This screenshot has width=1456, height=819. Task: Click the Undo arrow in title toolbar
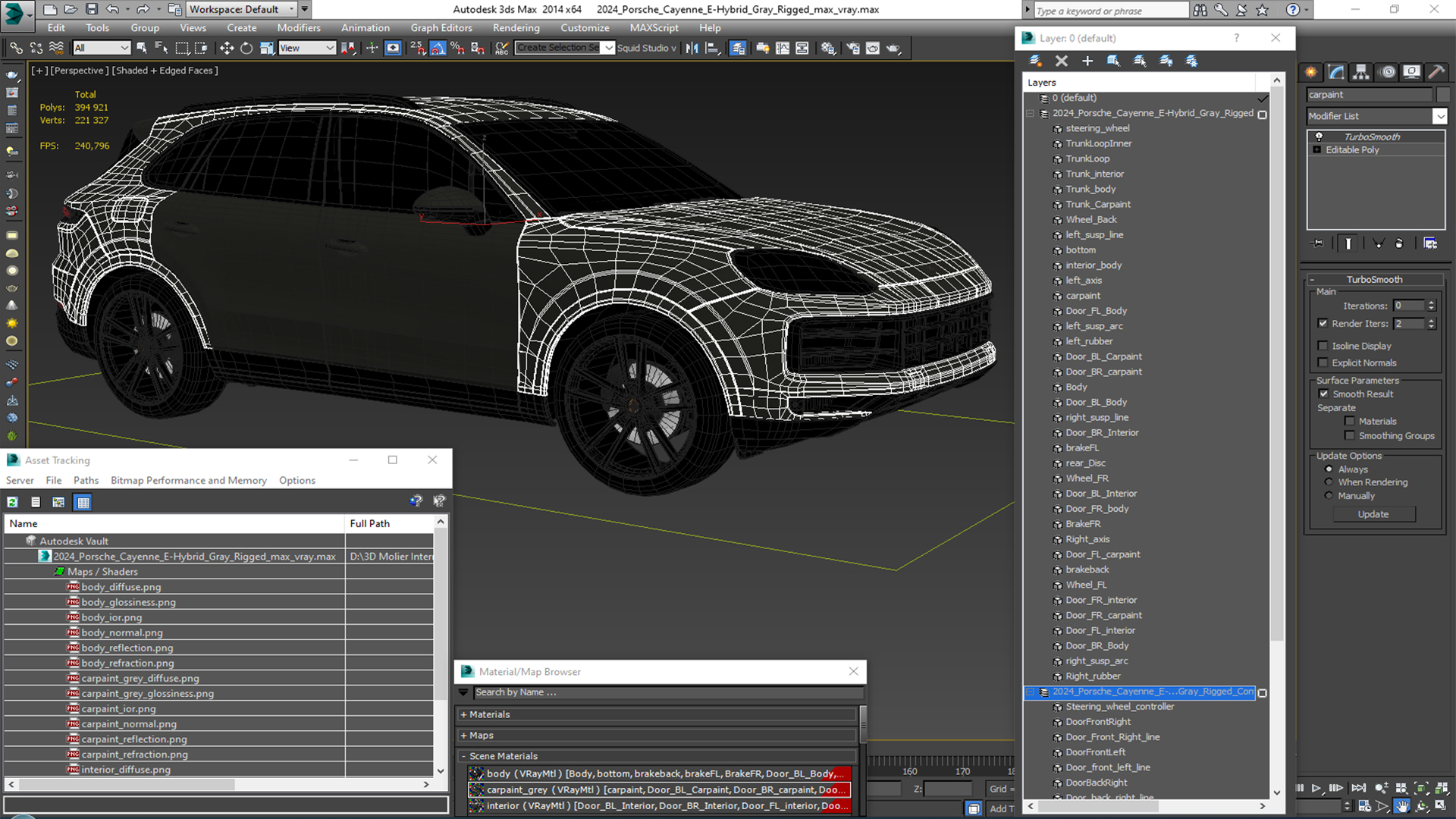coord(112,9)
